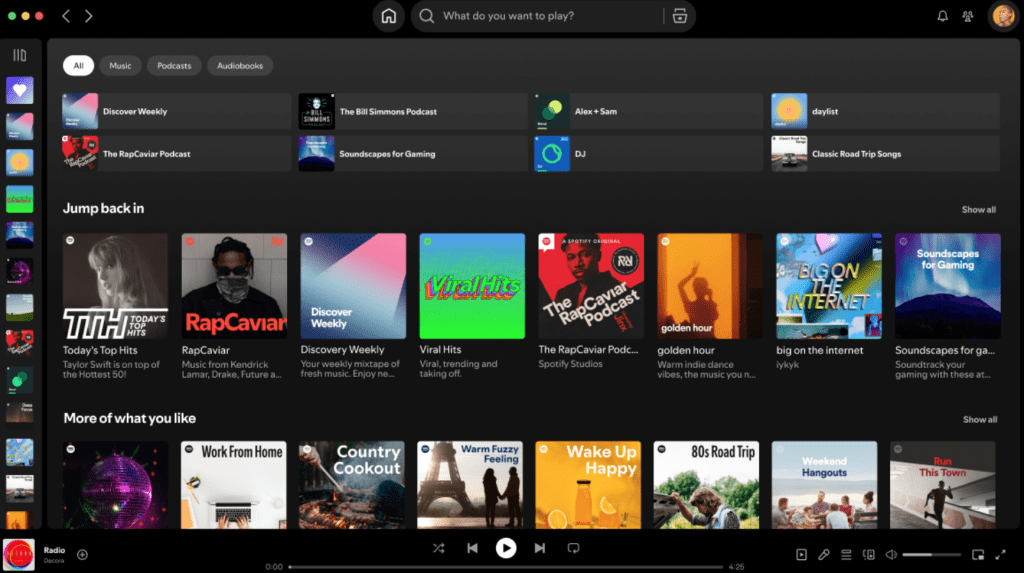Open Work From Home playlist cover

tap(234, 485)
